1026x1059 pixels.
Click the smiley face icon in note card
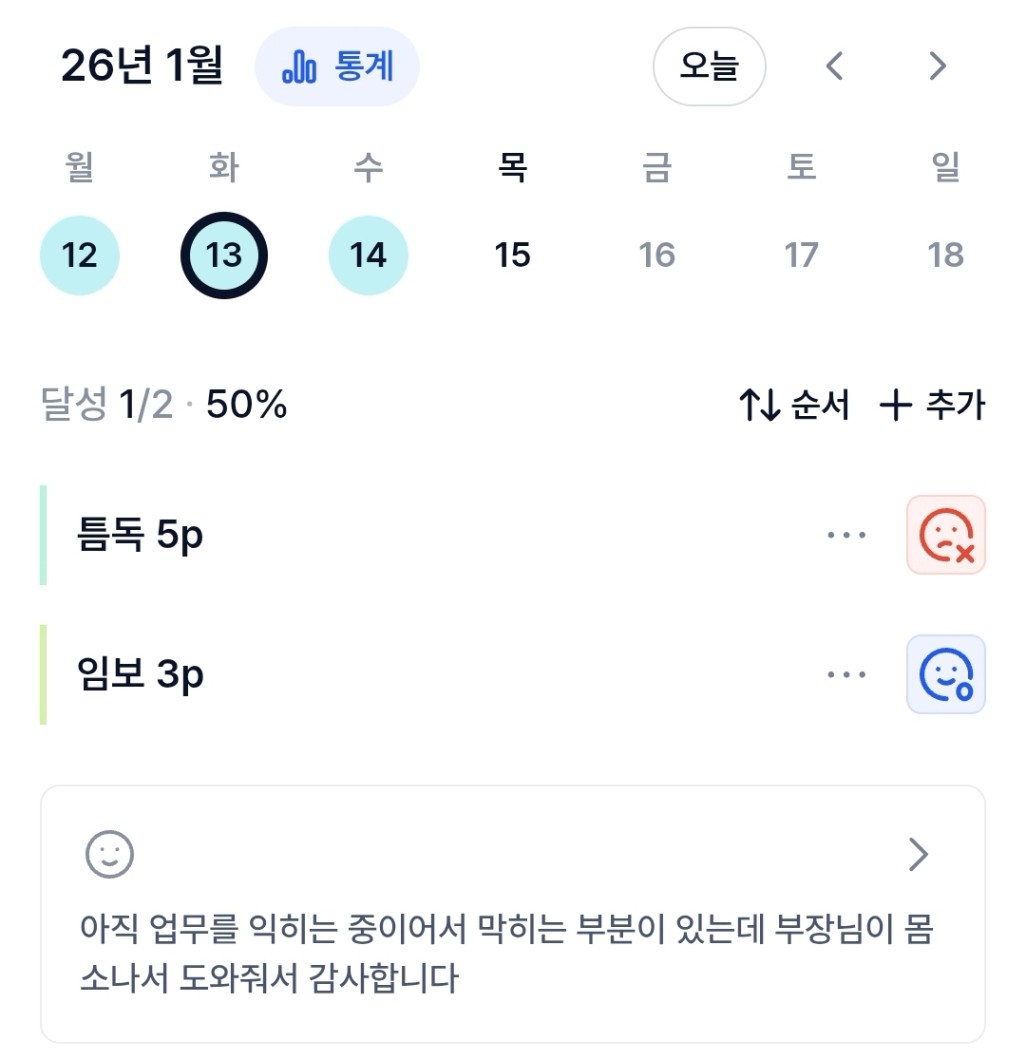click(x=109, y=855)
